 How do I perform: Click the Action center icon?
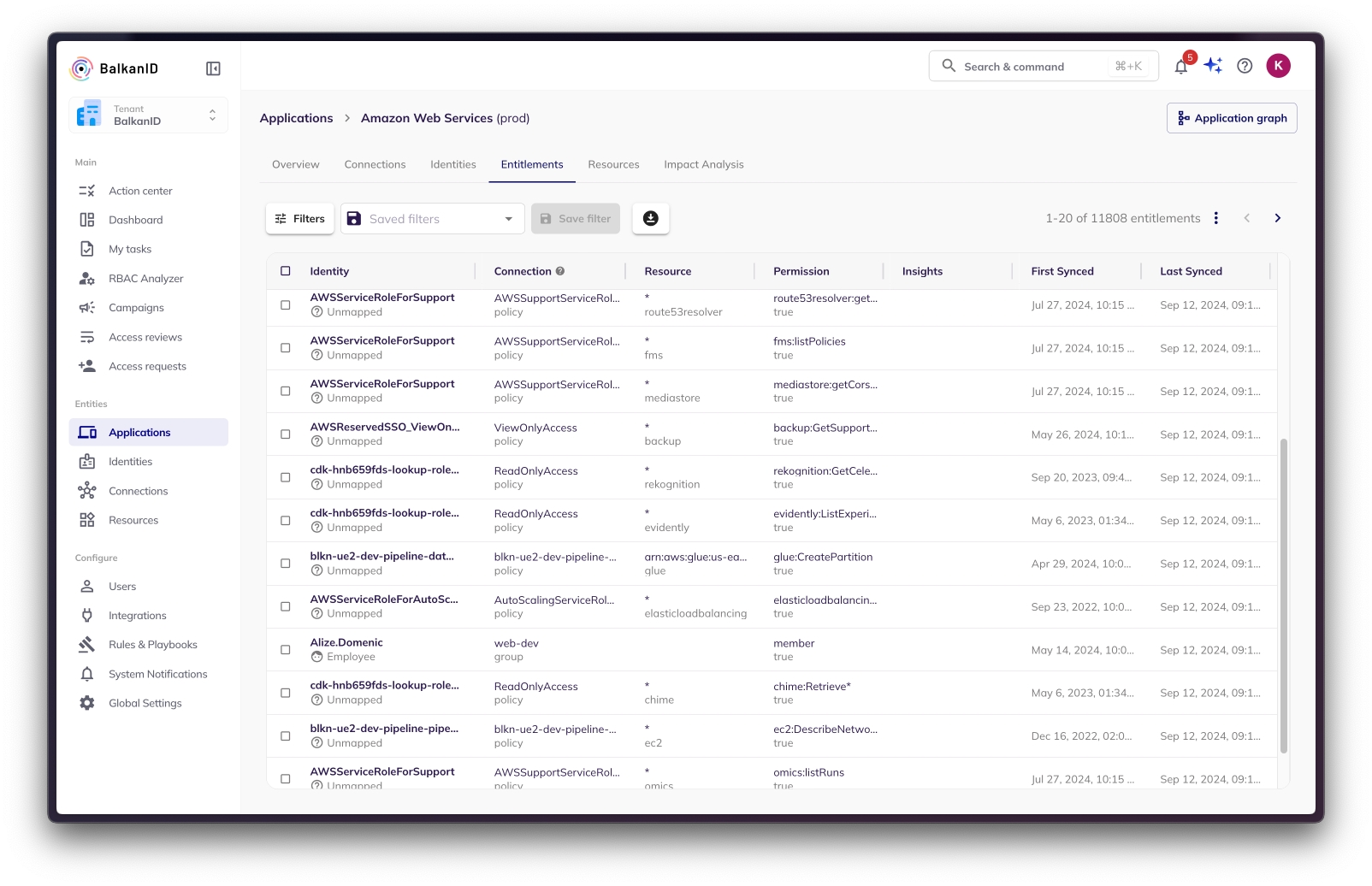87,191
